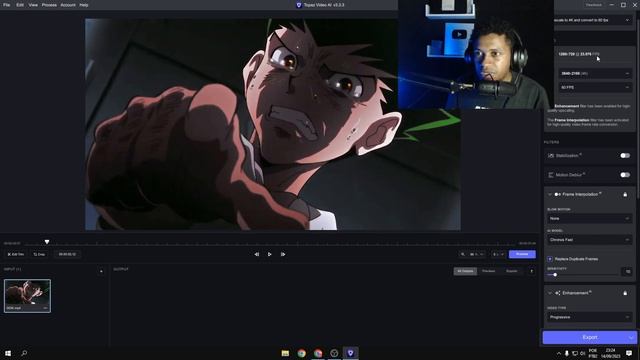This screenshot has height=360, width=640.
Task: Adjust the Sensitivity slider
Action: (582, 275)
